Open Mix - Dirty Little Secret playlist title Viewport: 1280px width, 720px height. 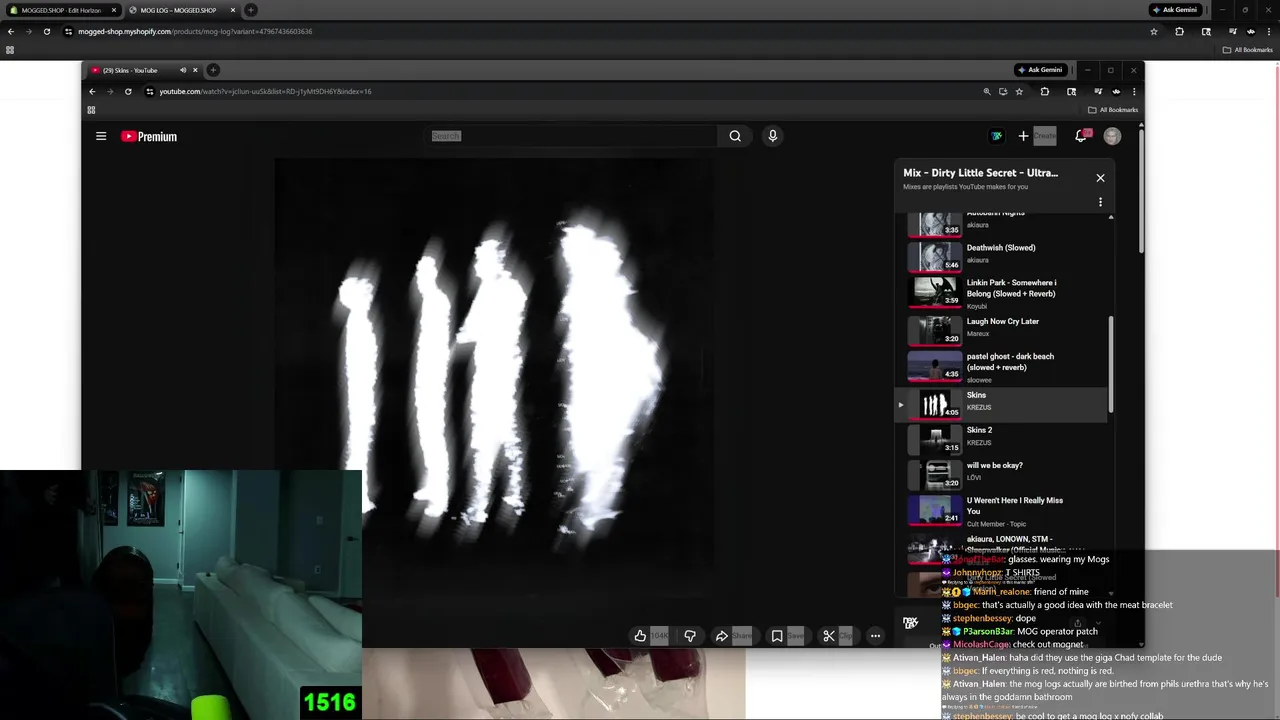(x=980, y=173)
